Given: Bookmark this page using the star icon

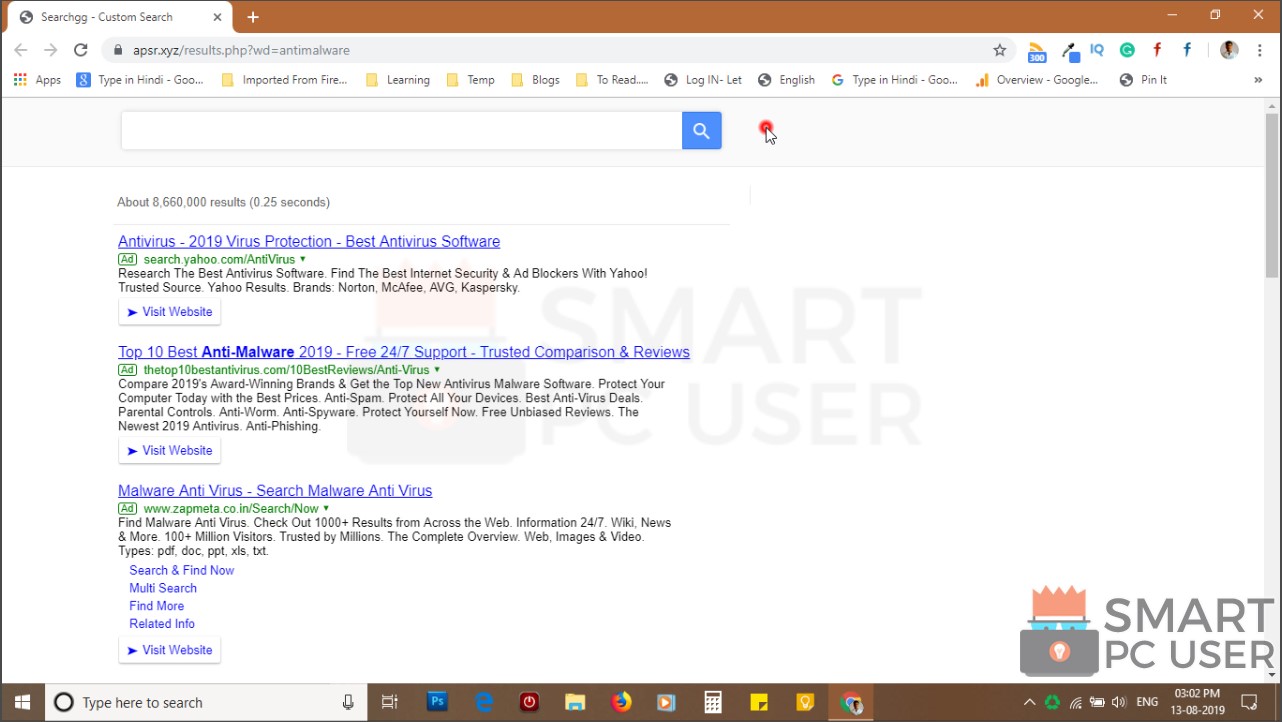Looking at the screenshot, I should (999, 49).
